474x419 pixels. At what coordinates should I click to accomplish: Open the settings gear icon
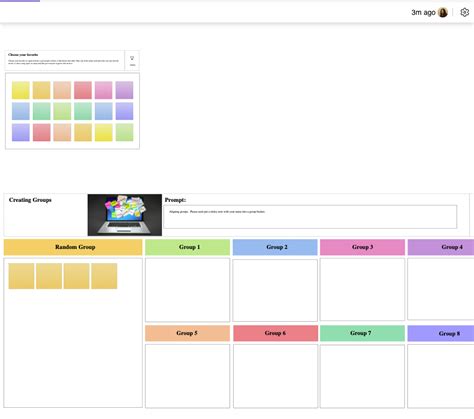464,12
